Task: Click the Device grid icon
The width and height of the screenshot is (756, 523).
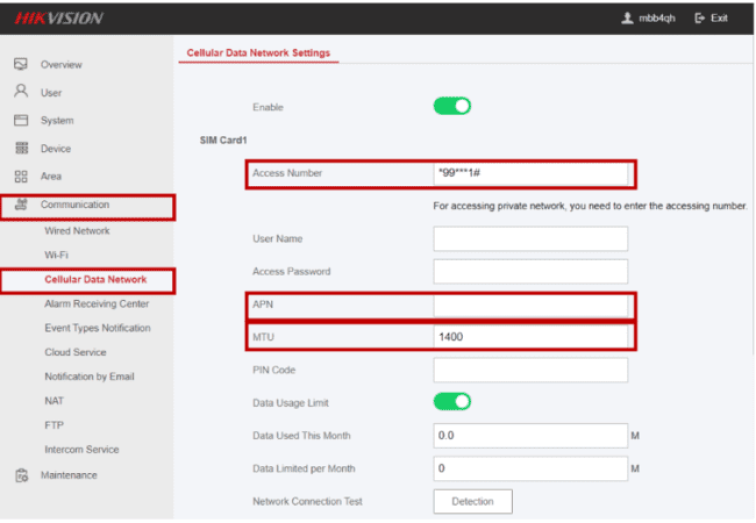Action: click(20, 148)
